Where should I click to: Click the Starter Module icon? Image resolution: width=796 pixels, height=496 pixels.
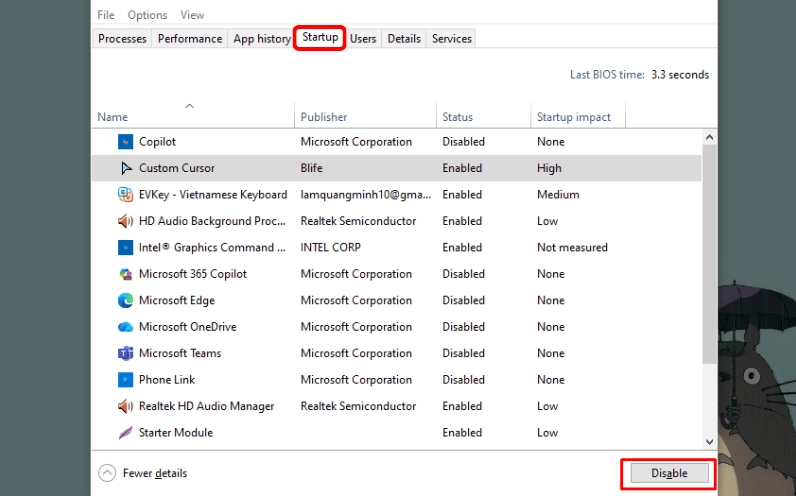coord(126,433)
